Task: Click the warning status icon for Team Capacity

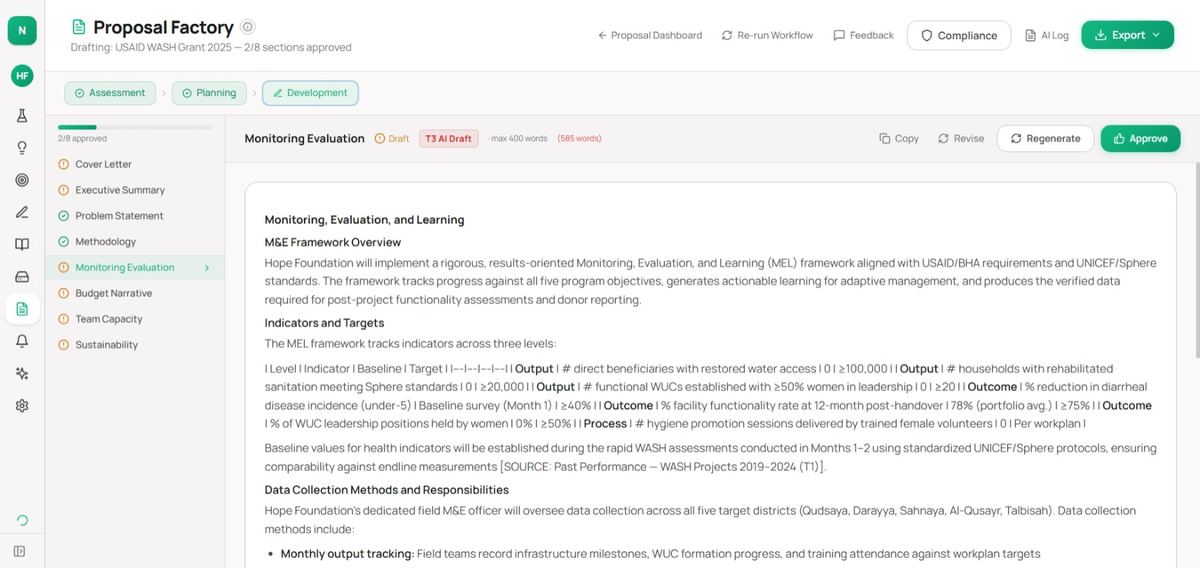Action: (x=64, y=319)
